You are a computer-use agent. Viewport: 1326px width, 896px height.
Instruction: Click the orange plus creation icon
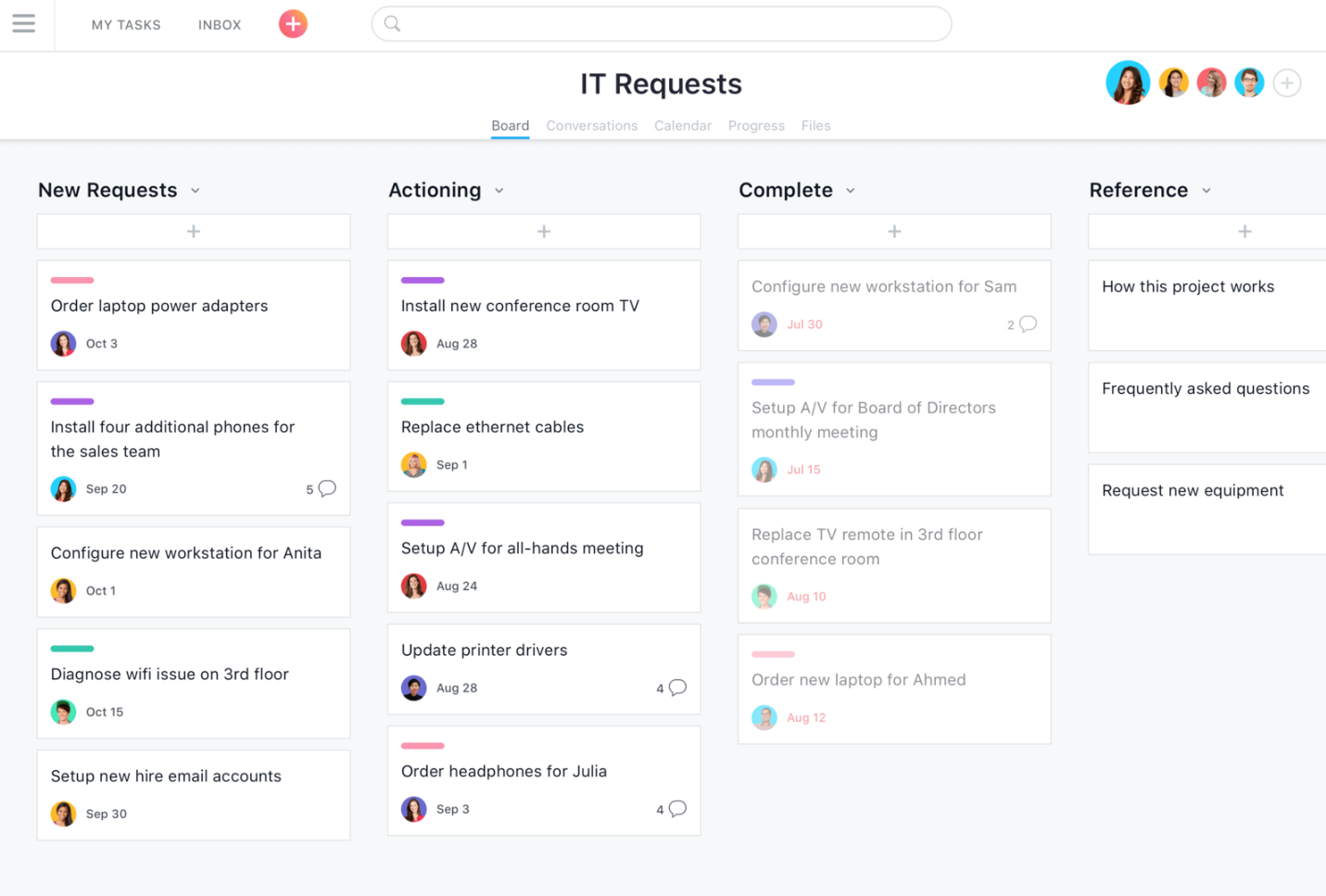tap(293, 24)
